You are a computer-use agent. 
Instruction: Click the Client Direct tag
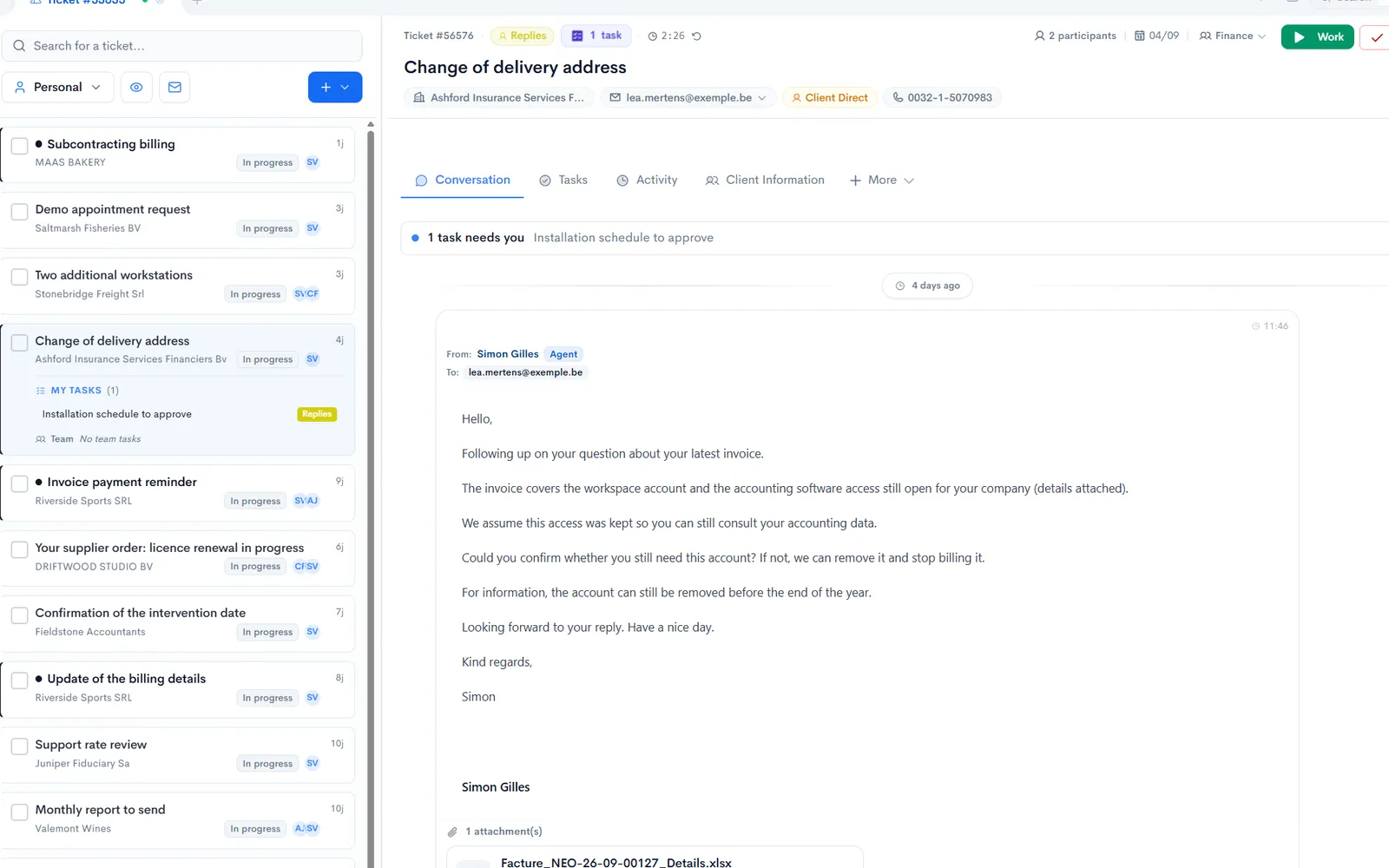(x=830, y=97)
